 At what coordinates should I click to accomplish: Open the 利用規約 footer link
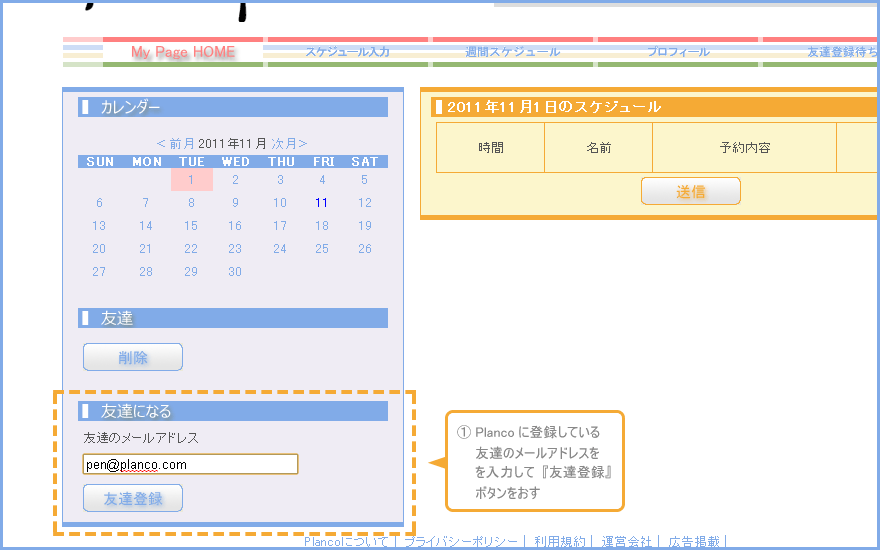point(559,542)
